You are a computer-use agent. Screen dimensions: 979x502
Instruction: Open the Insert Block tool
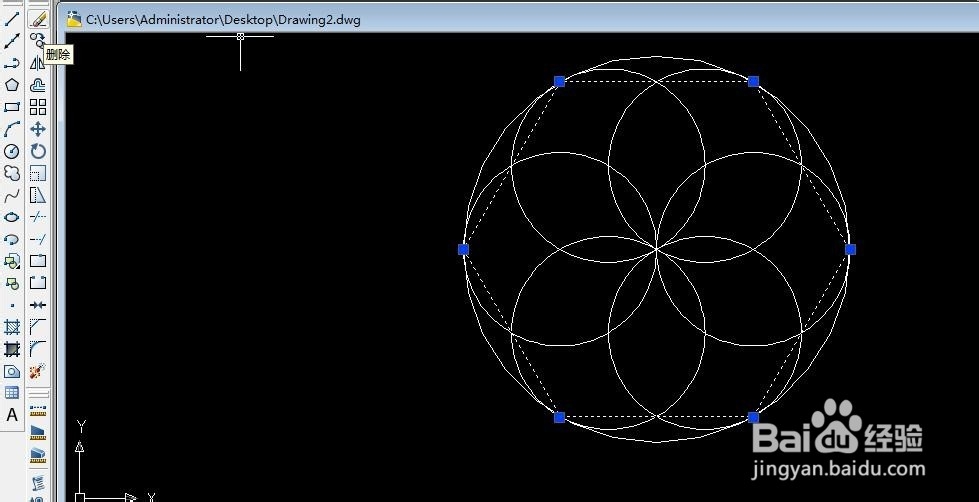point(12,261)
